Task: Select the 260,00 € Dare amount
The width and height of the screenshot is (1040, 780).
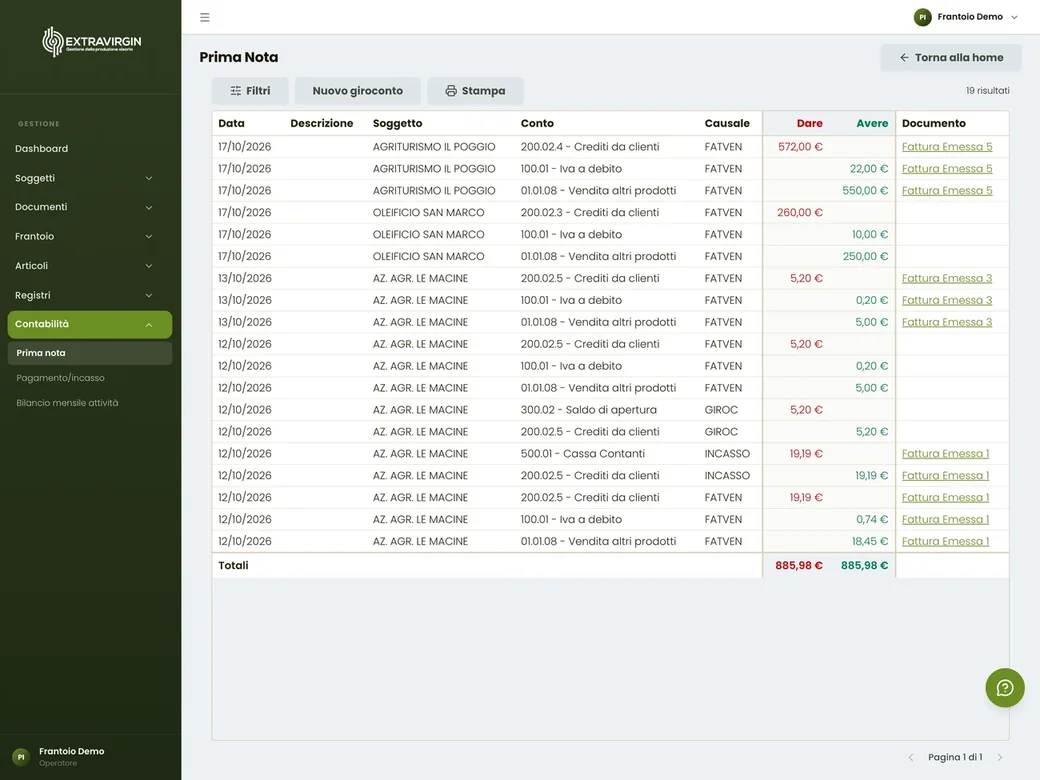Action: 799,212
